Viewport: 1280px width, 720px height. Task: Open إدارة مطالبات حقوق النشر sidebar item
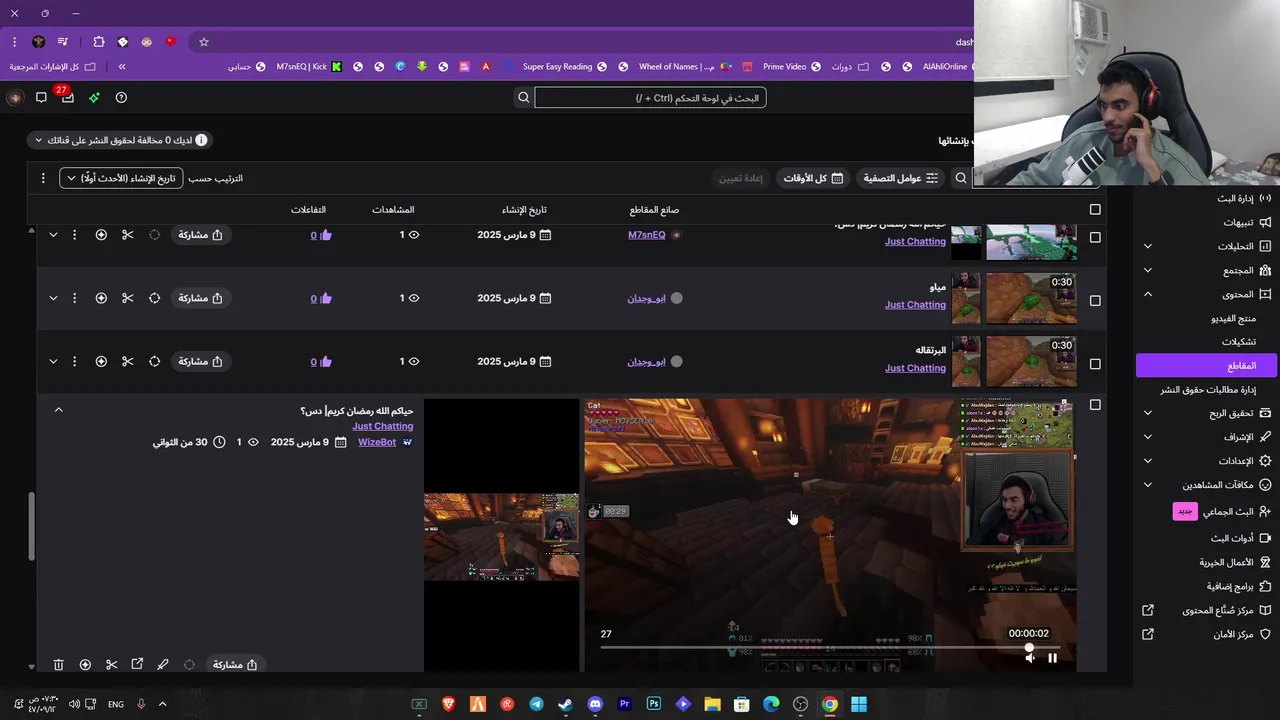coord(1208,390)
